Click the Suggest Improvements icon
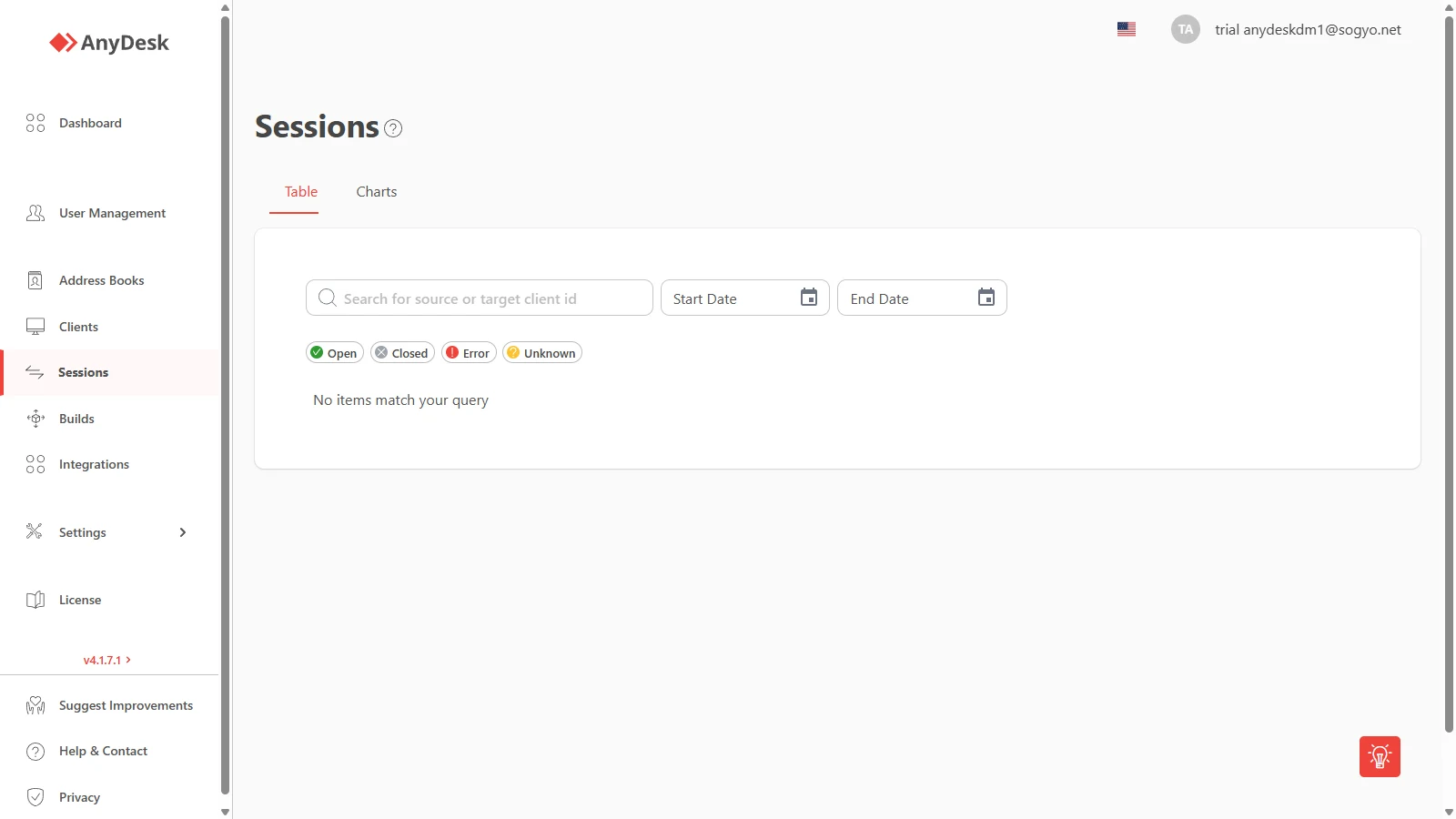 coord(35,705)
